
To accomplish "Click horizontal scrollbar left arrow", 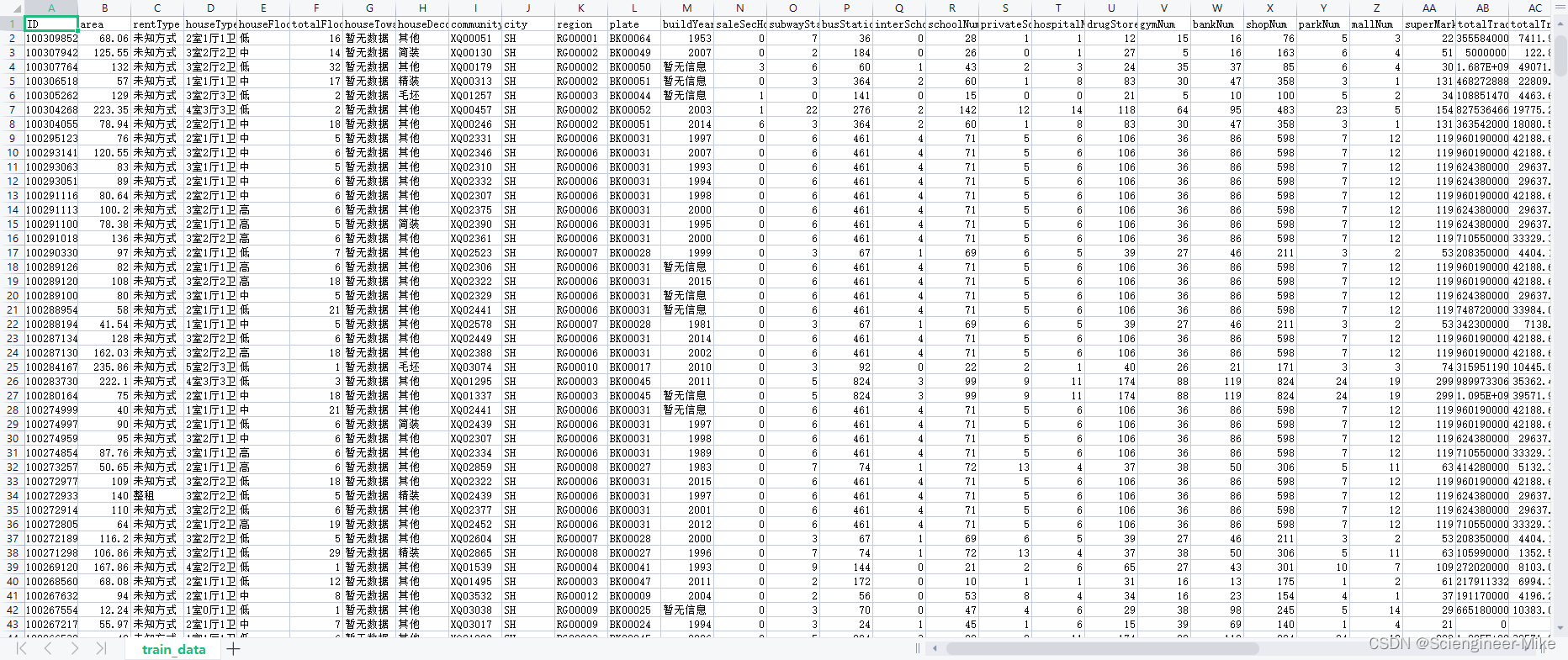I will pos(935,648).
